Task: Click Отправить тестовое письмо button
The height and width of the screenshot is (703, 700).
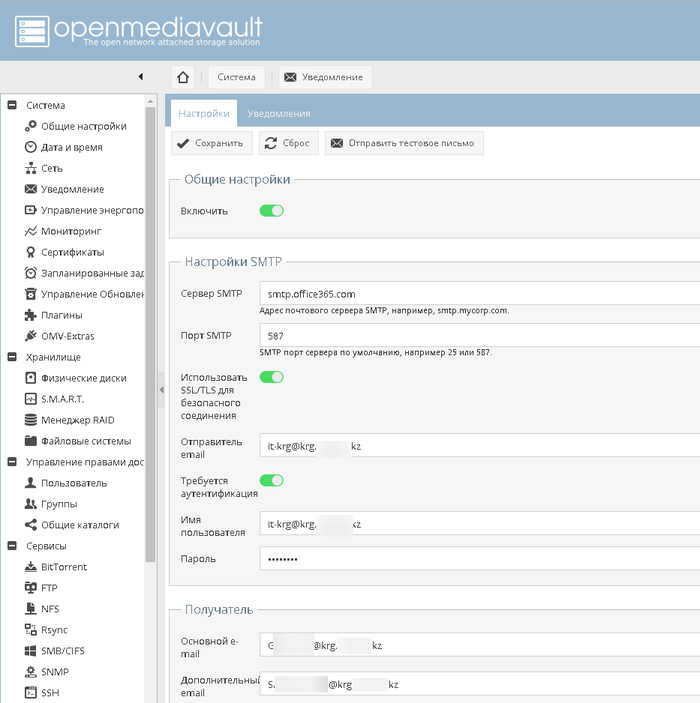Action: point(404,143)
